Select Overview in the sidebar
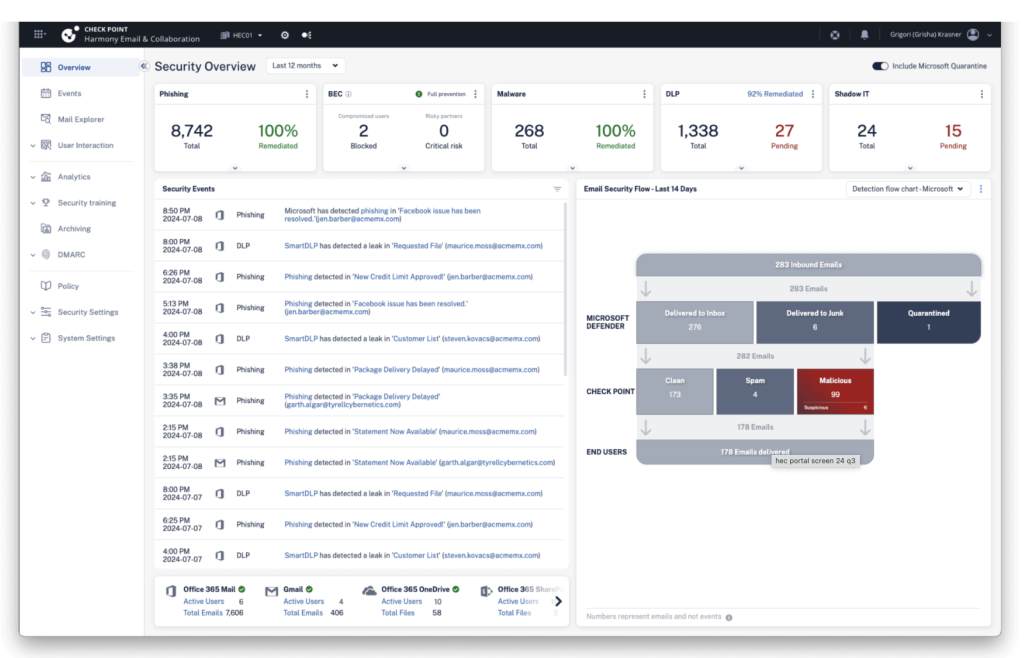 point(80,67)
